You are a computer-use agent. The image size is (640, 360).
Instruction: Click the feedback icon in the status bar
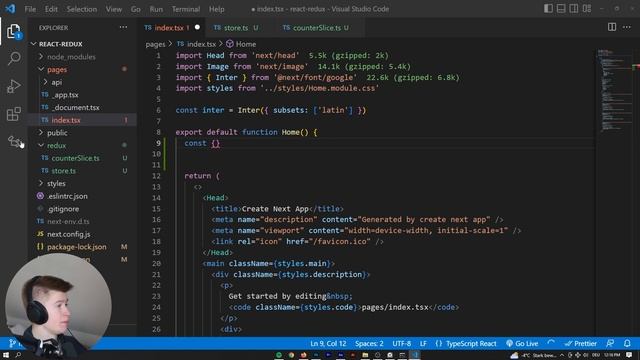pyautogui.click(x=610, y=343)
